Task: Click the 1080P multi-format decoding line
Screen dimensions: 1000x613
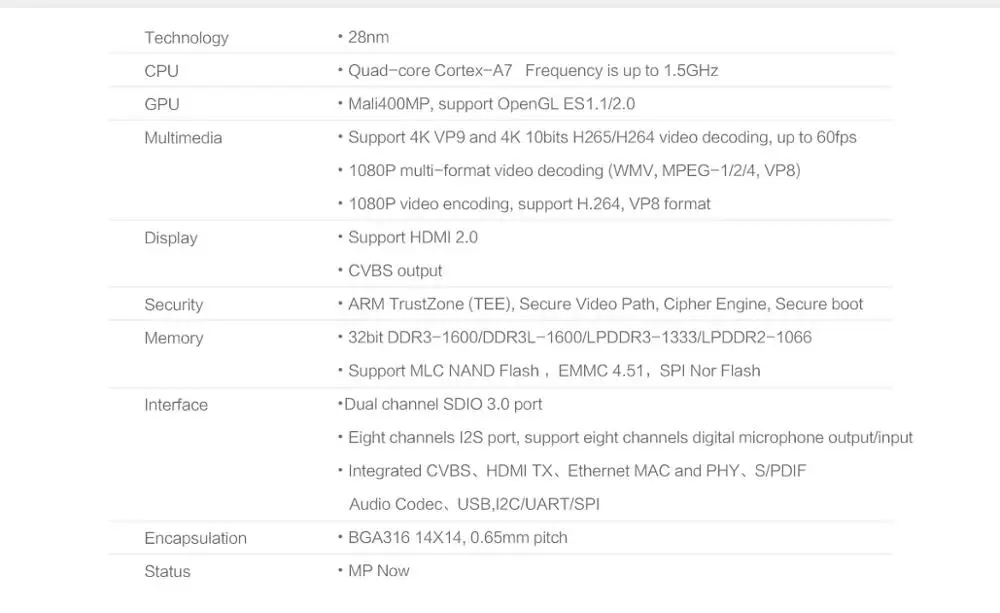Action: click(x=574, y=170)
